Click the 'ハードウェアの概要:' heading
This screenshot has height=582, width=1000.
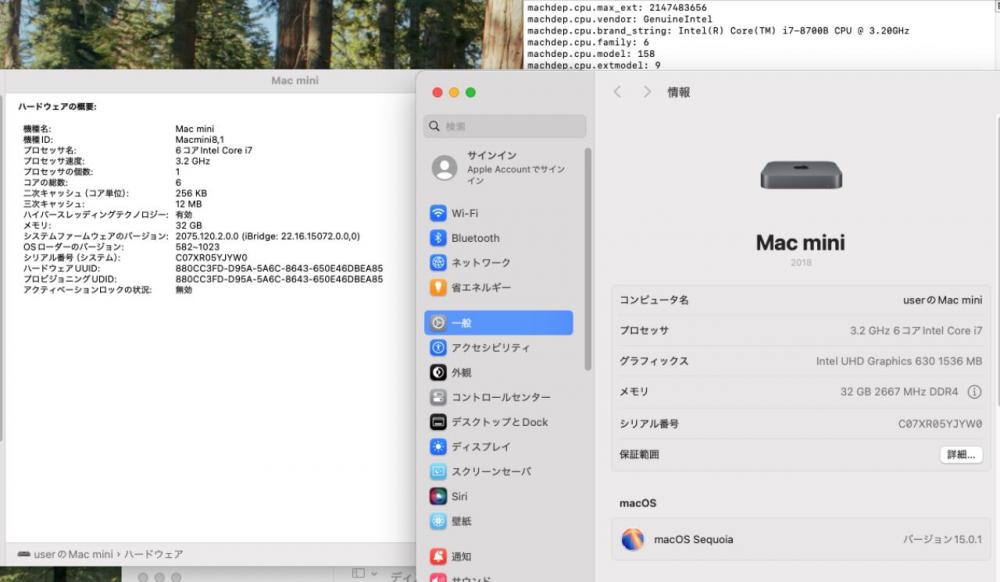[57, 106]
